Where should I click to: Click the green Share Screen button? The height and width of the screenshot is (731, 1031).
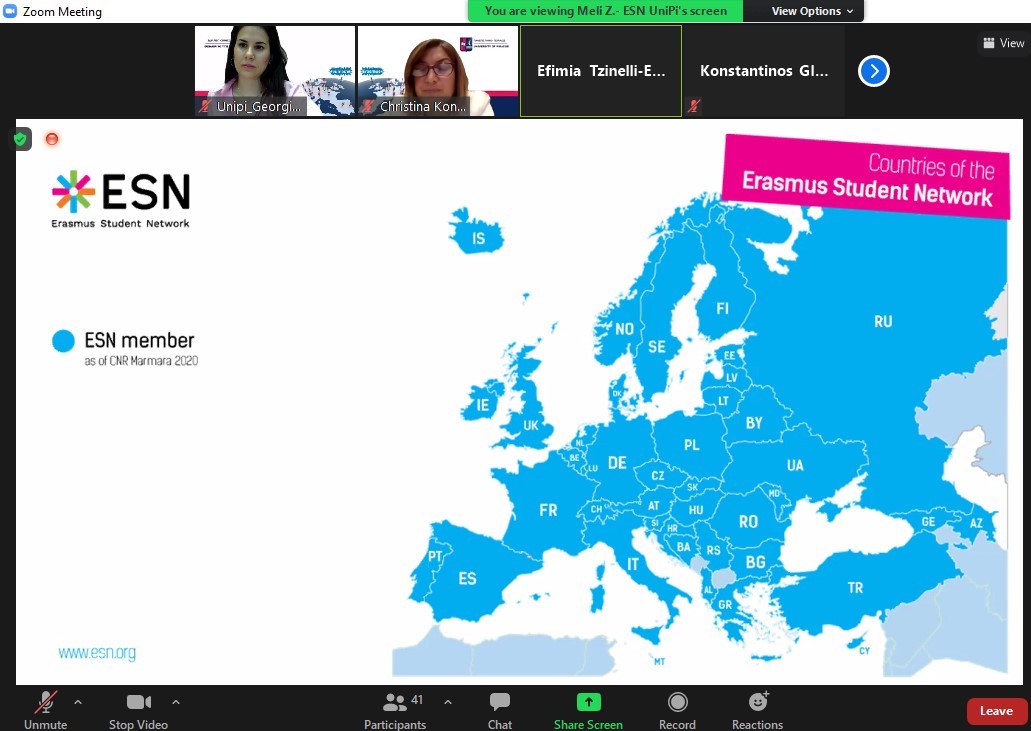[x=588, y=711]
